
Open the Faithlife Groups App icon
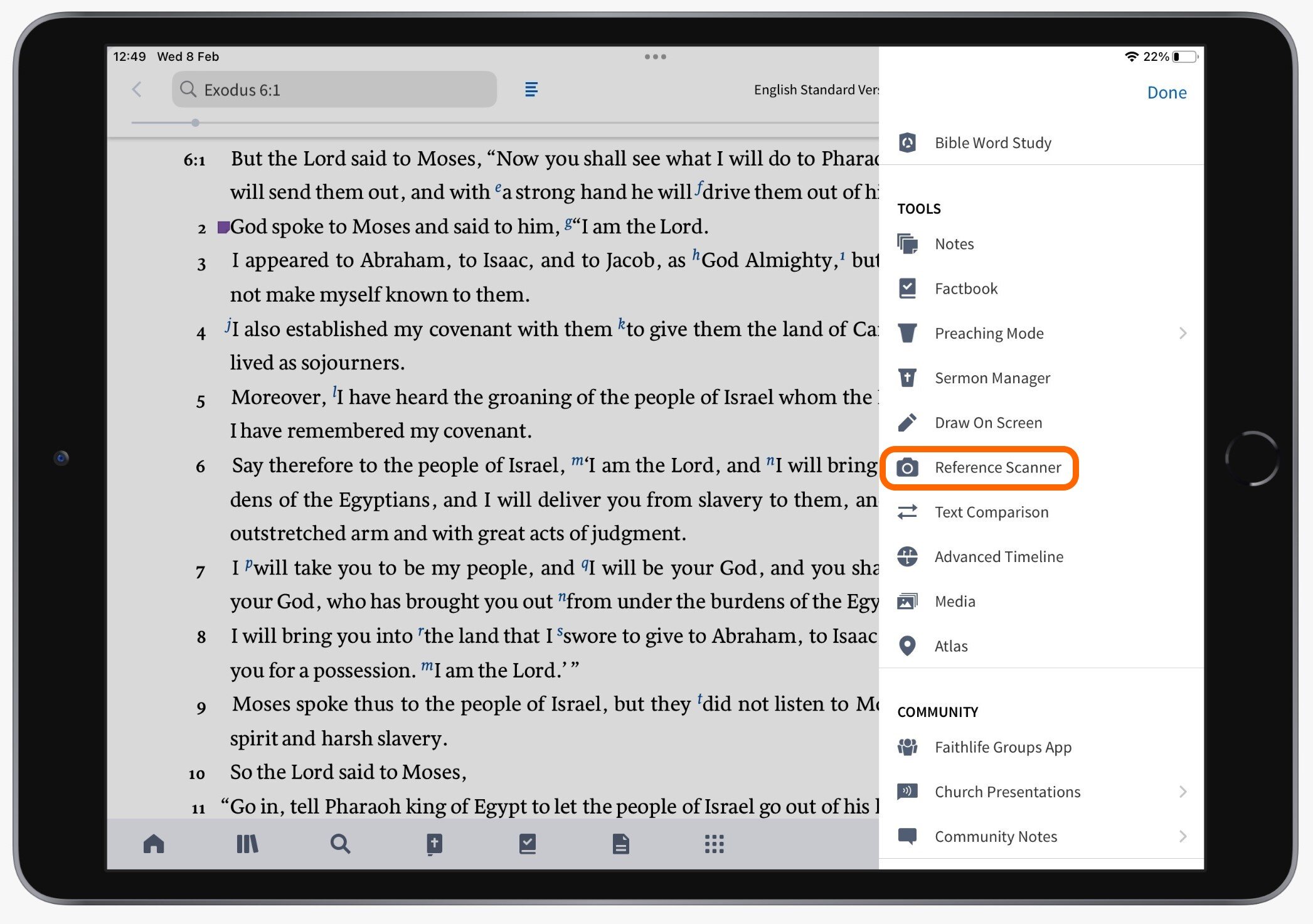[x=908, y=746]
